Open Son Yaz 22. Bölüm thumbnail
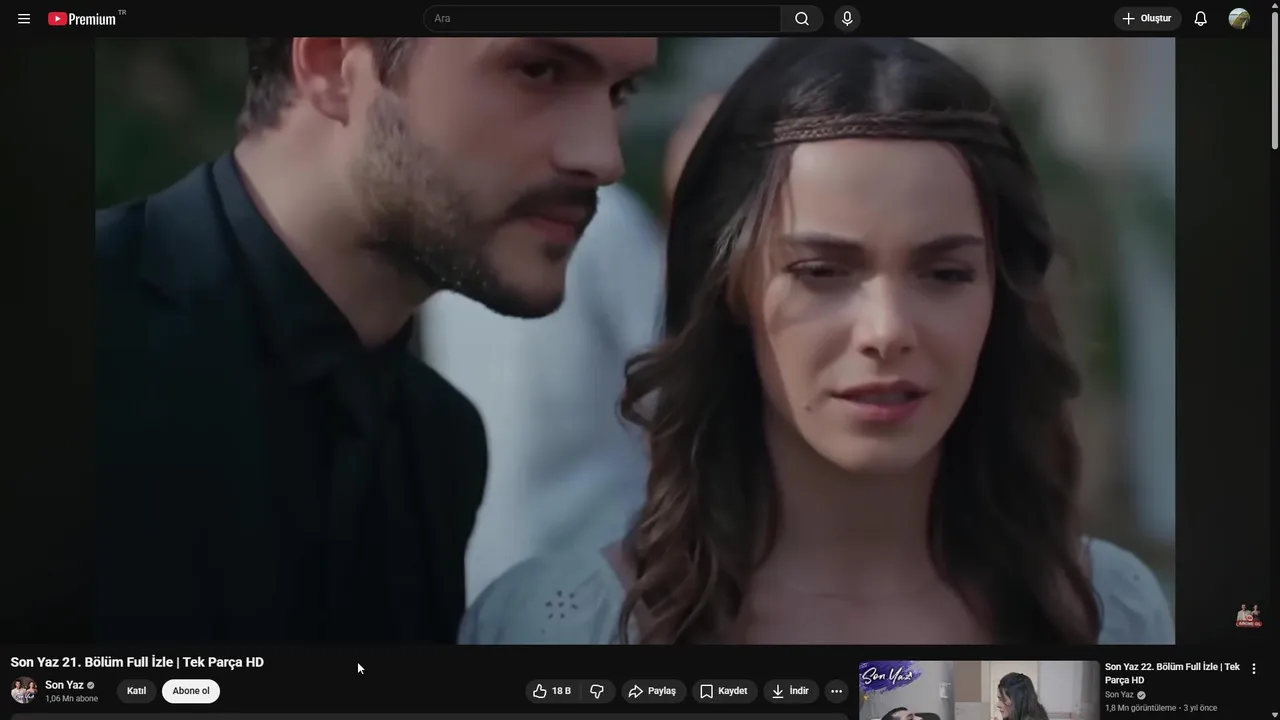The width and height of the screenshot is (1280, 720). [x=979, y=690]
